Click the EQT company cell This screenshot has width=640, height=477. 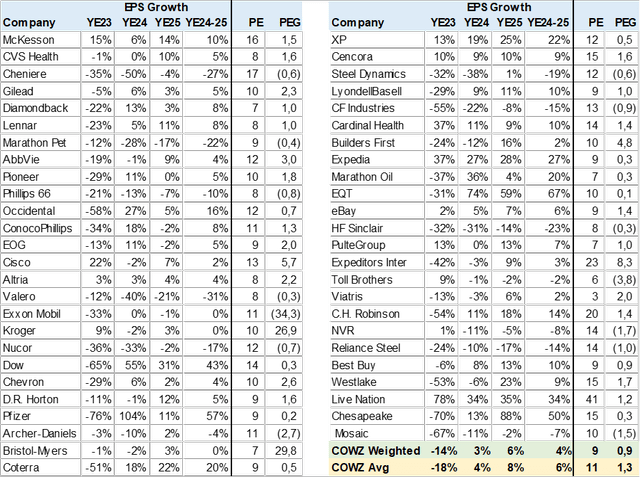pyautogui.click(x=377, y=193)
